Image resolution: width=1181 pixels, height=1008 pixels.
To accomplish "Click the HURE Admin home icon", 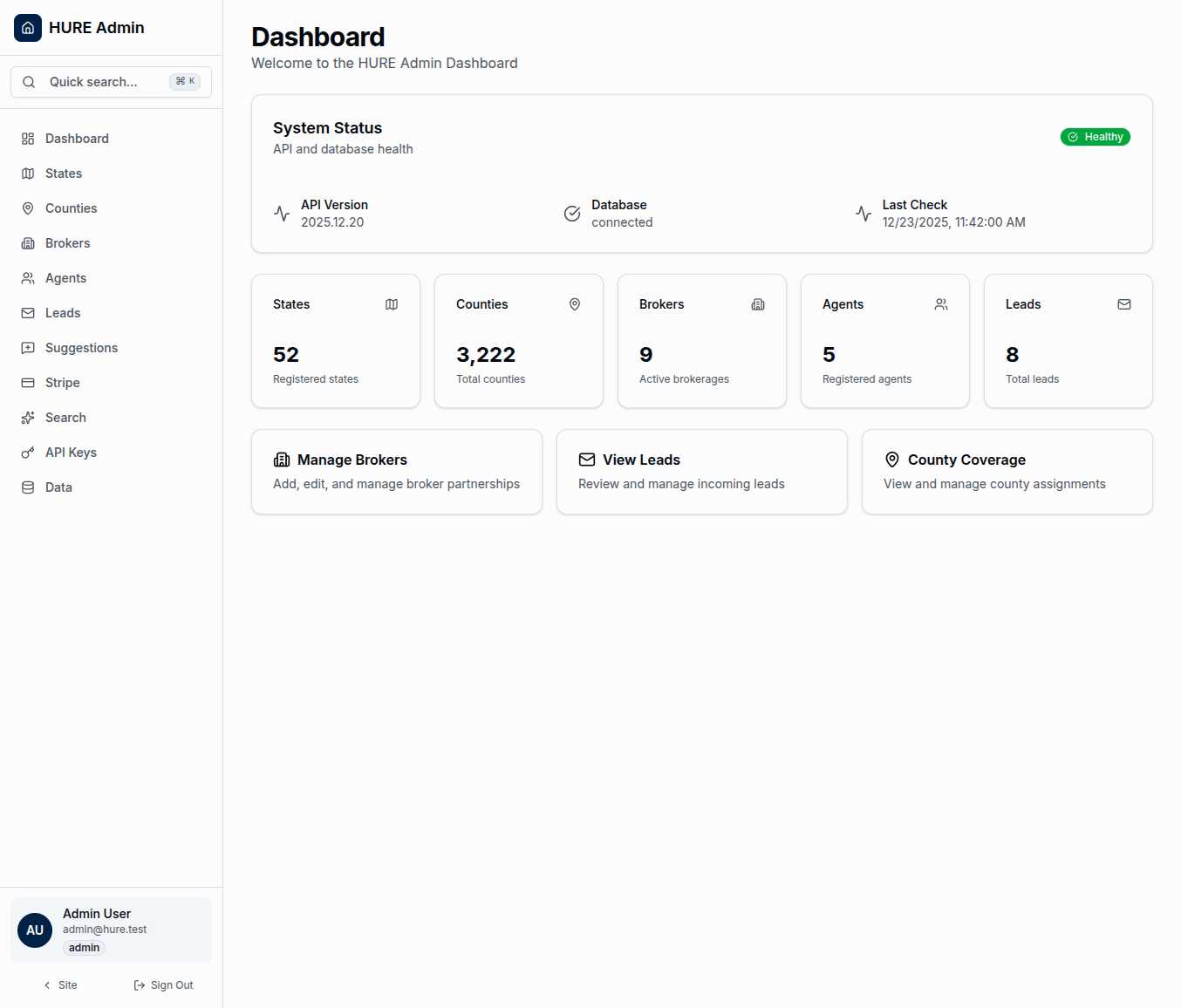I will [x=27, y=27].
